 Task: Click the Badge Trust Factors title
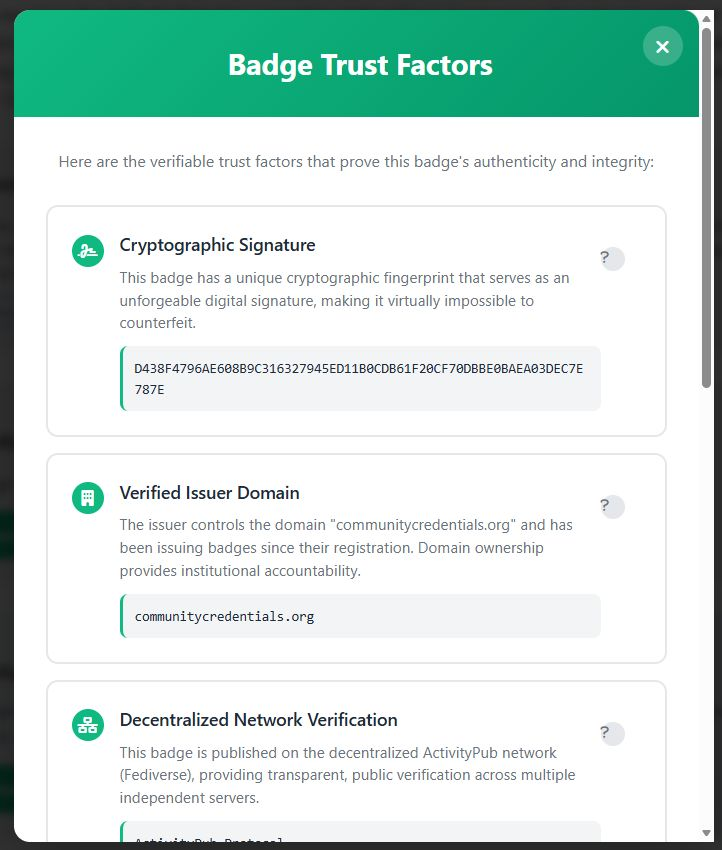tap(360, 66)
